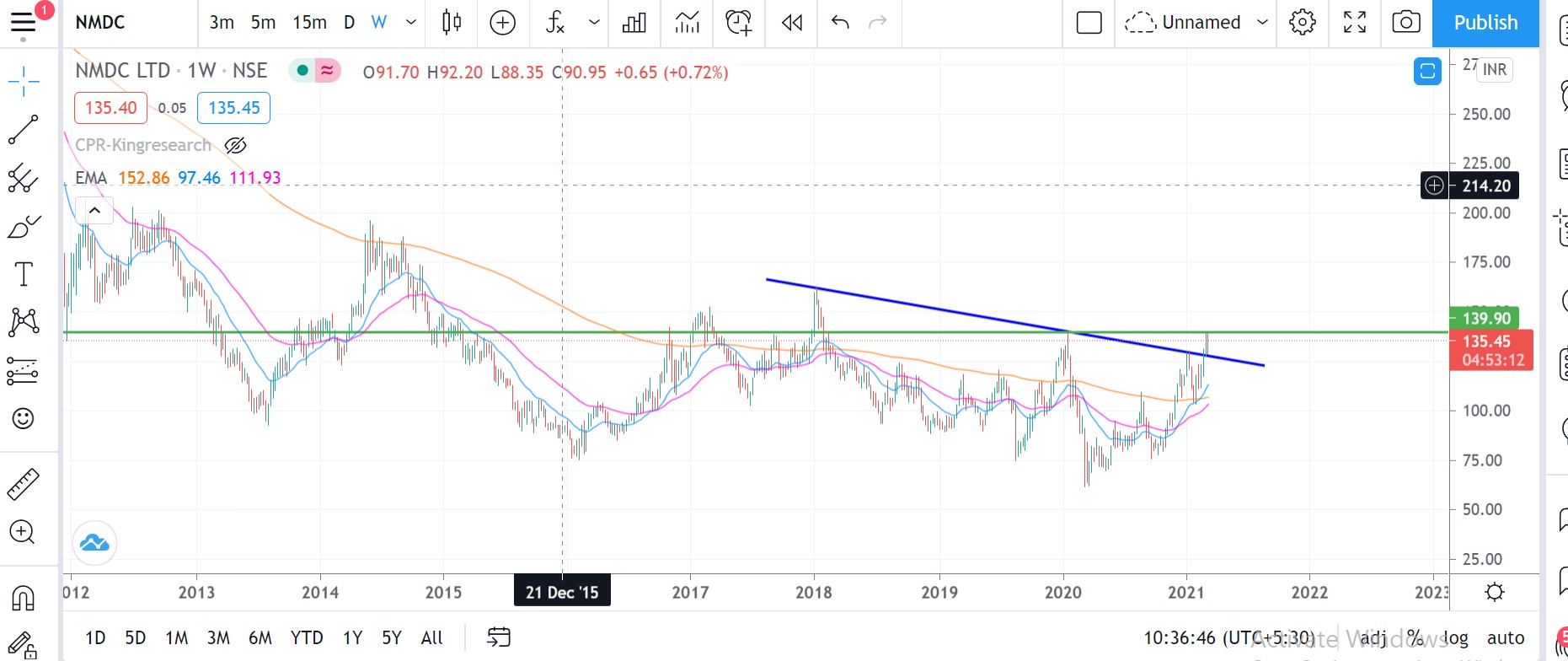This screenshot has width=1568, height=661.
Task: Set date range to 6M
Action: coord(260,638)
